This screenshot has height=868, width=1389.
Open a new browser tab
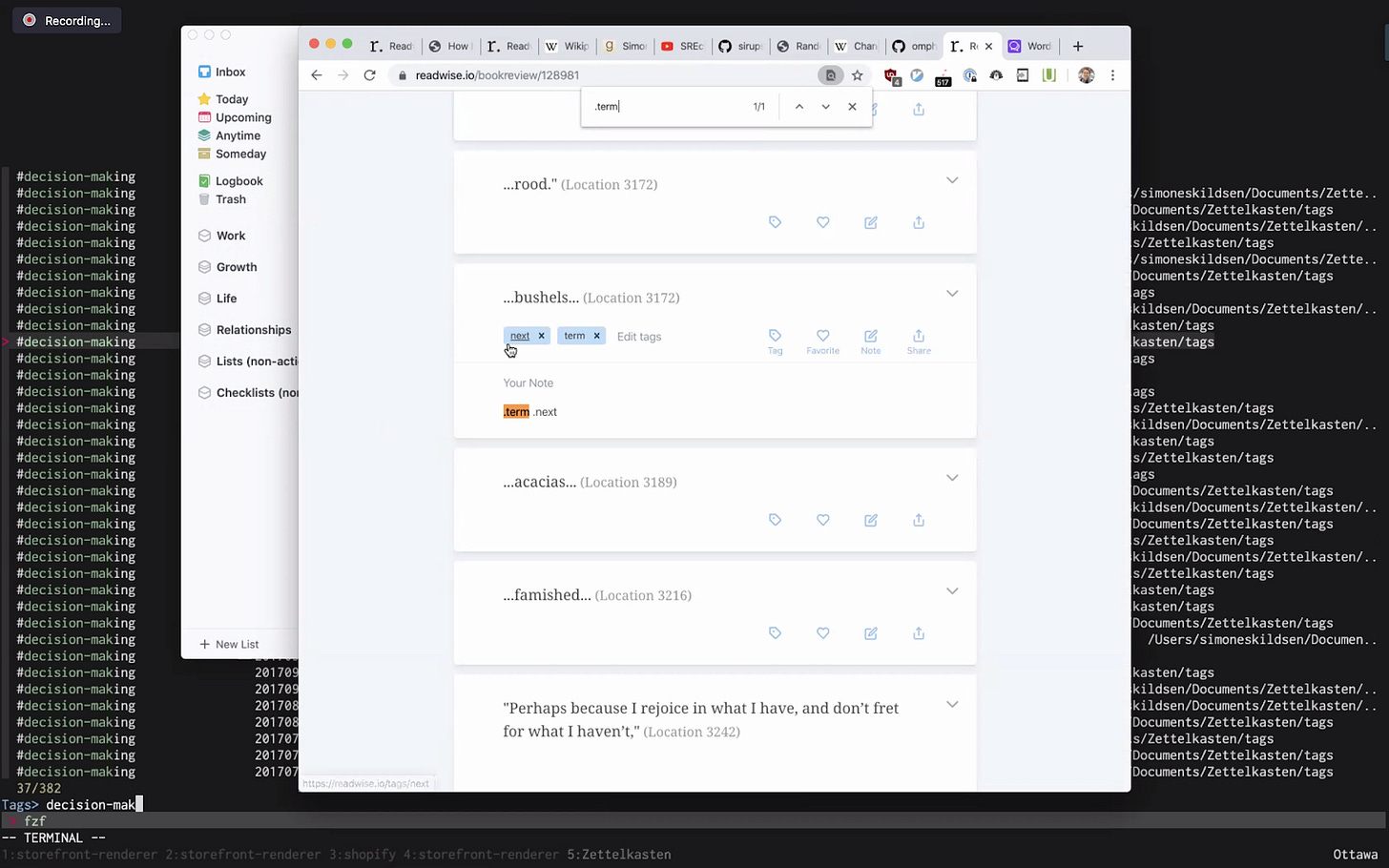1078,46
